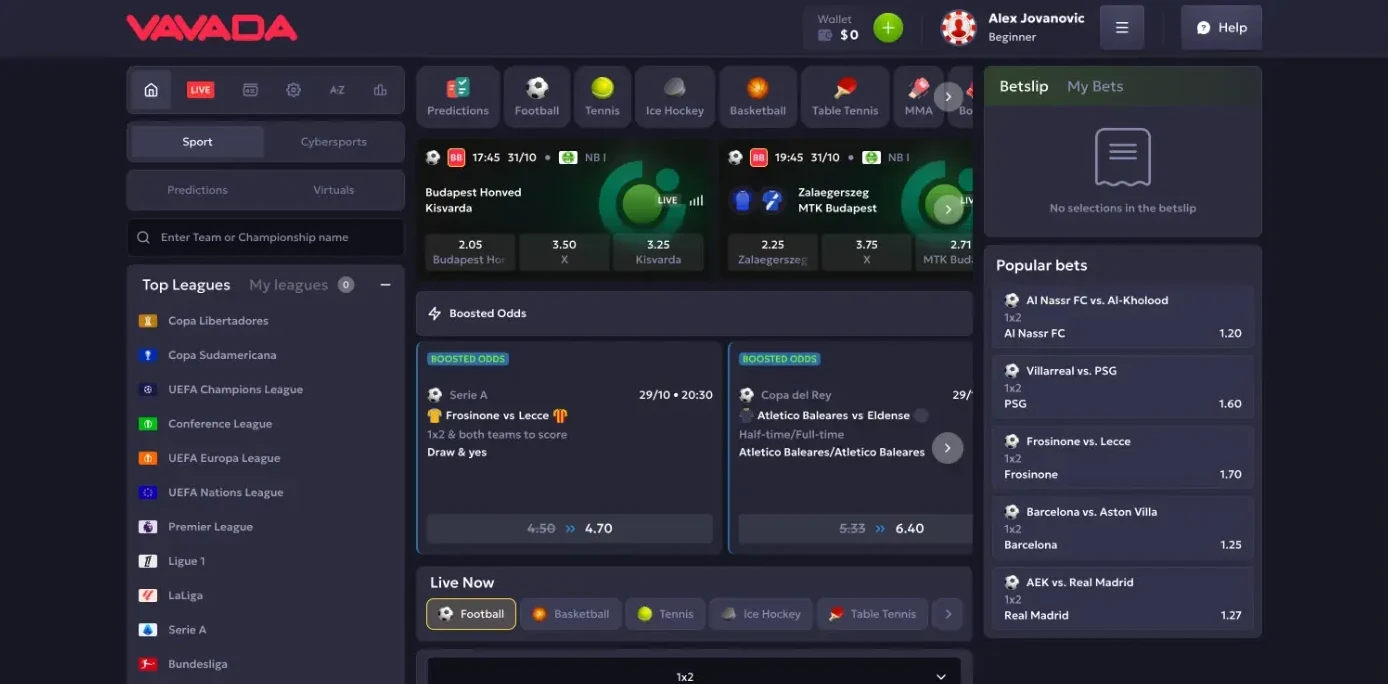Filter Live Now by Tennis
The image size is (1388, 684).
click(665, 614)
